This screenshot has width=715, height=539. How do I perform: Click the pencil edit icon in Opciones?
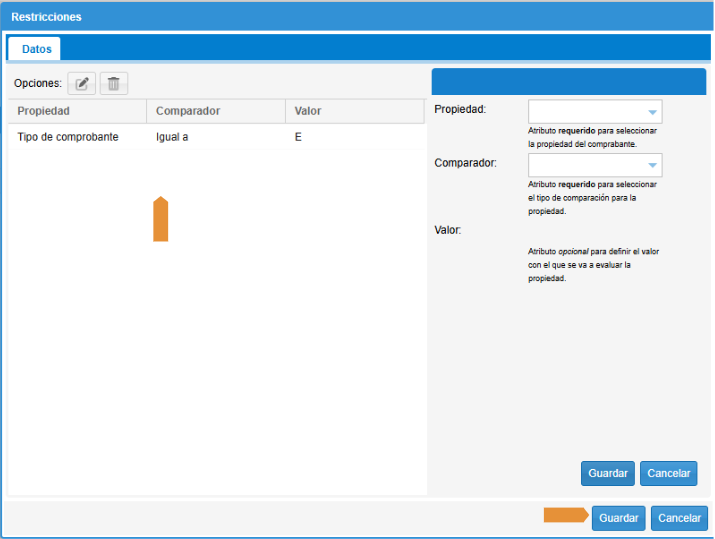point(82,84)
